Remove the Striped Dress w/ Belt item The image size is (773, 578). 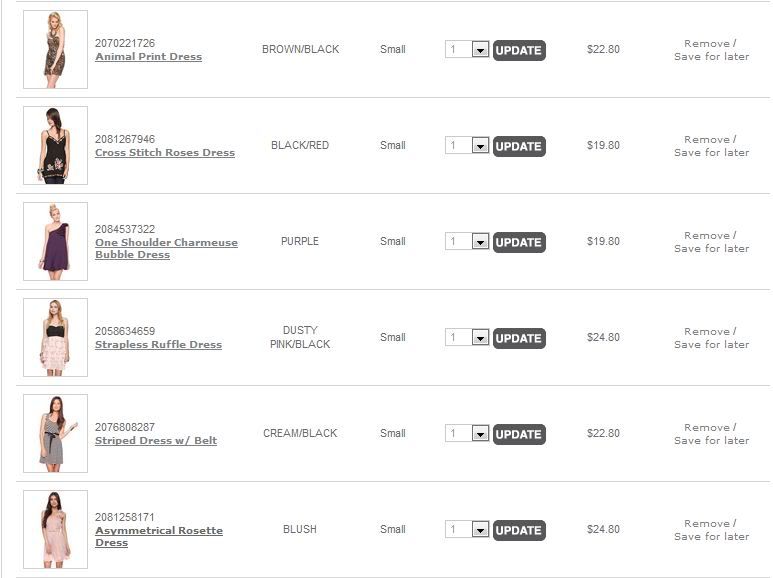pyautogui.click(x=707, y=427)
